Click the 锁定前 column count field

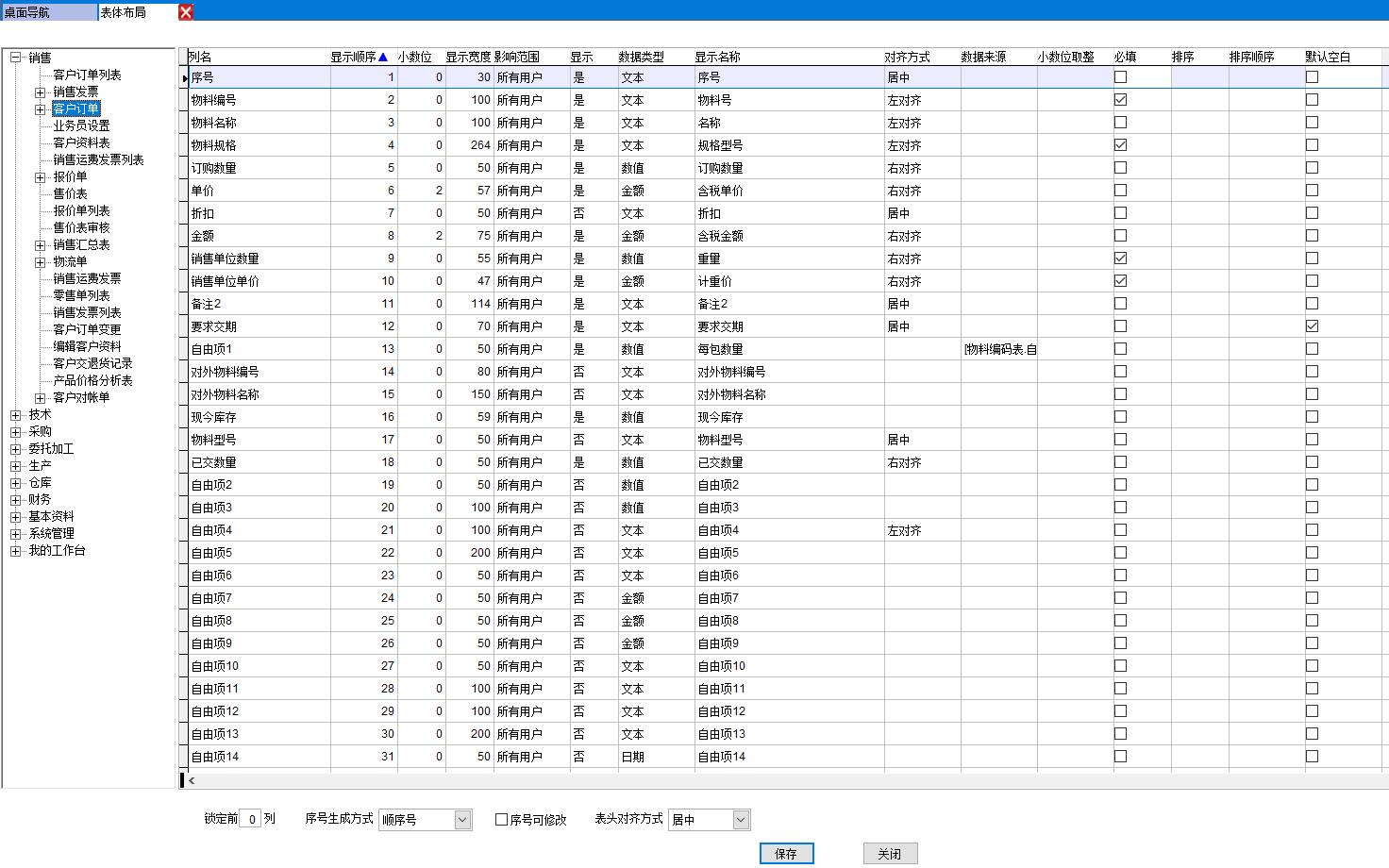pos(251,819)
